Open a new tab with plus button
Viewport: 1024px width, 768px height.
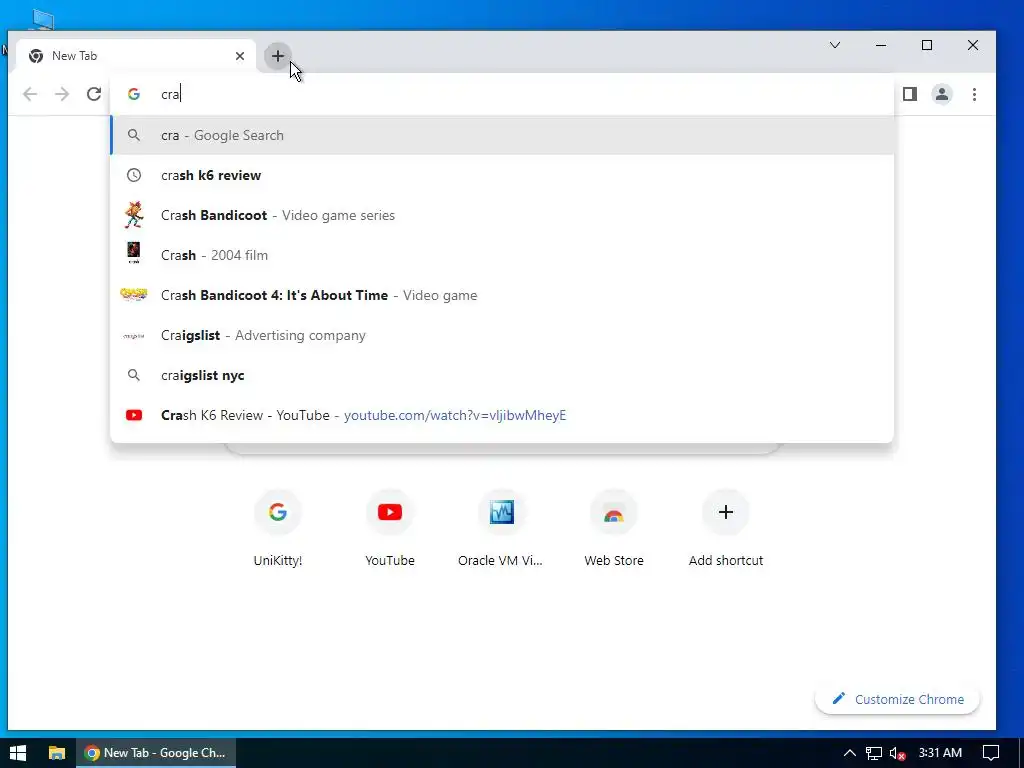click(x=278, y=56)
